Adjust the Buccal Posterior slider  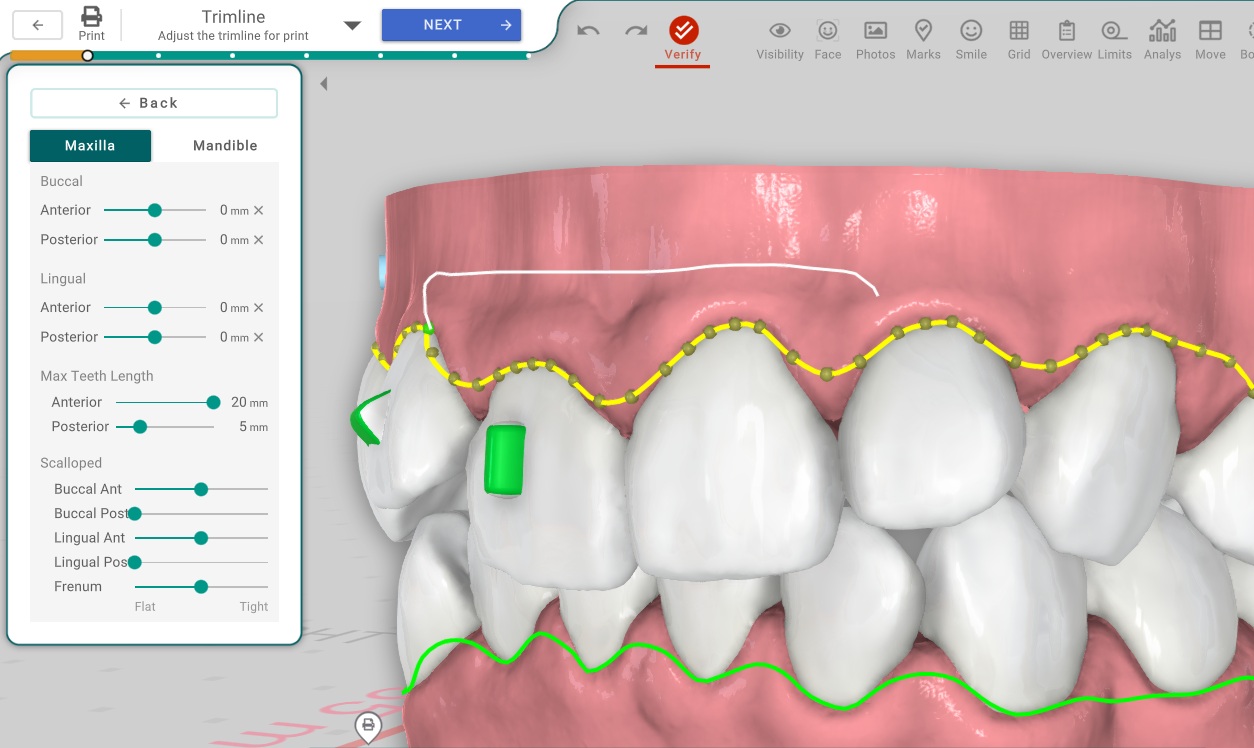[154, 240]
